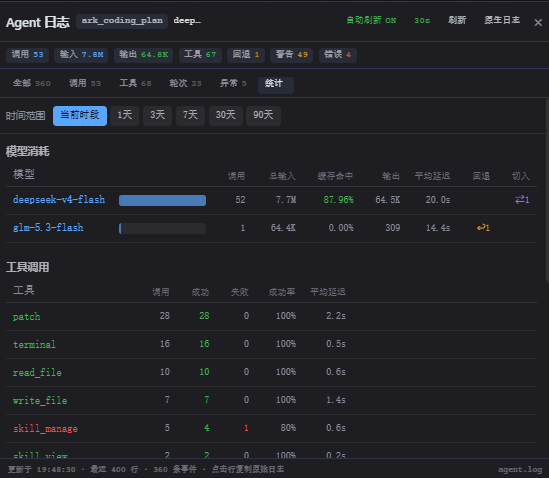
Task: Click the 失败 column header
Action: coord(240,292)
